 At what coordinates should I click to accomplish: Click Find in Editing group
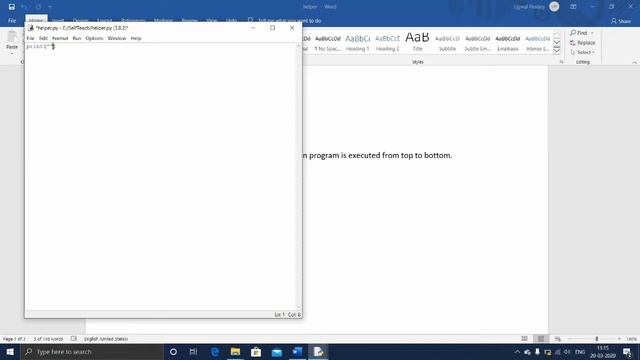(x=579, y=33)
